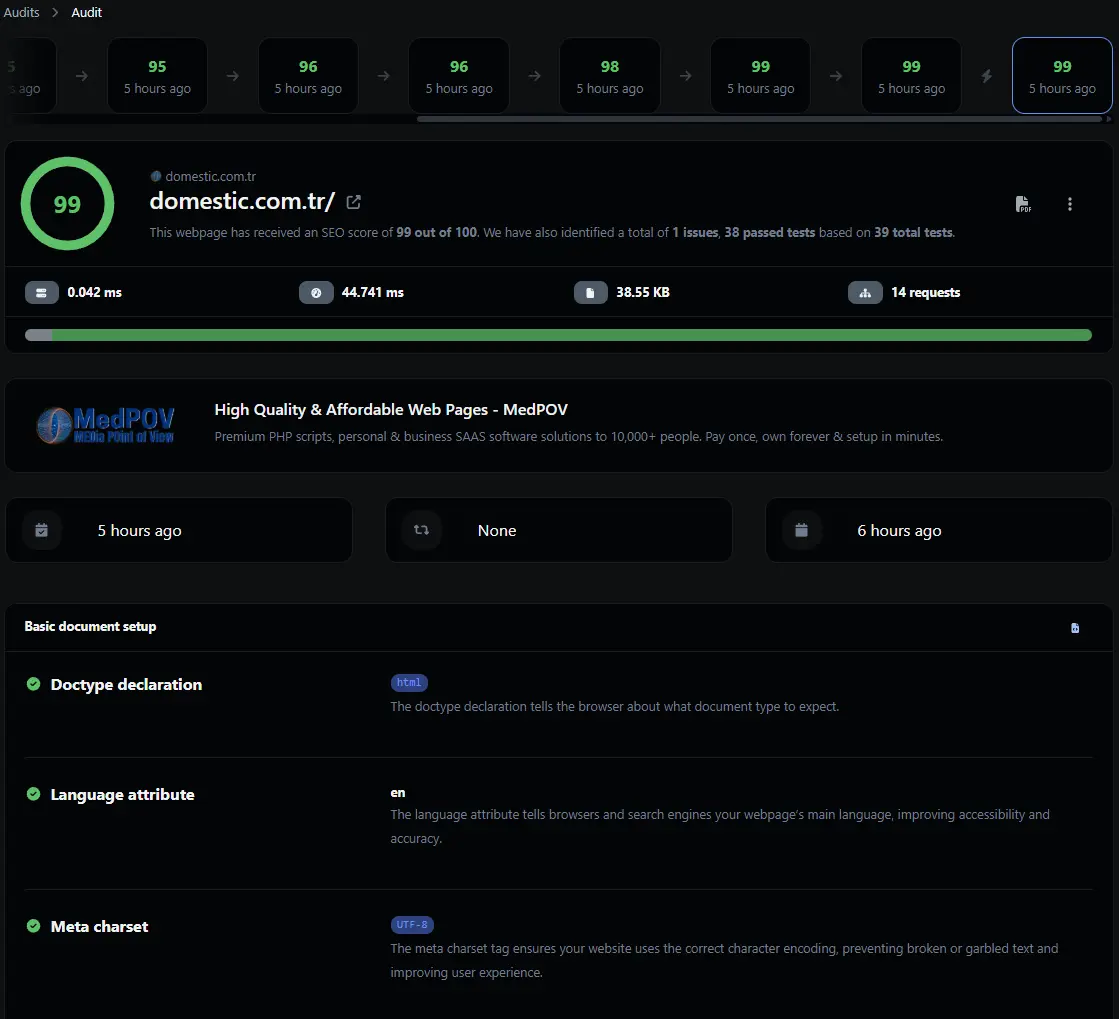Export the audit report as PDF
The height and width of the screenshot is (1019, 1119).
point(1023,203)
